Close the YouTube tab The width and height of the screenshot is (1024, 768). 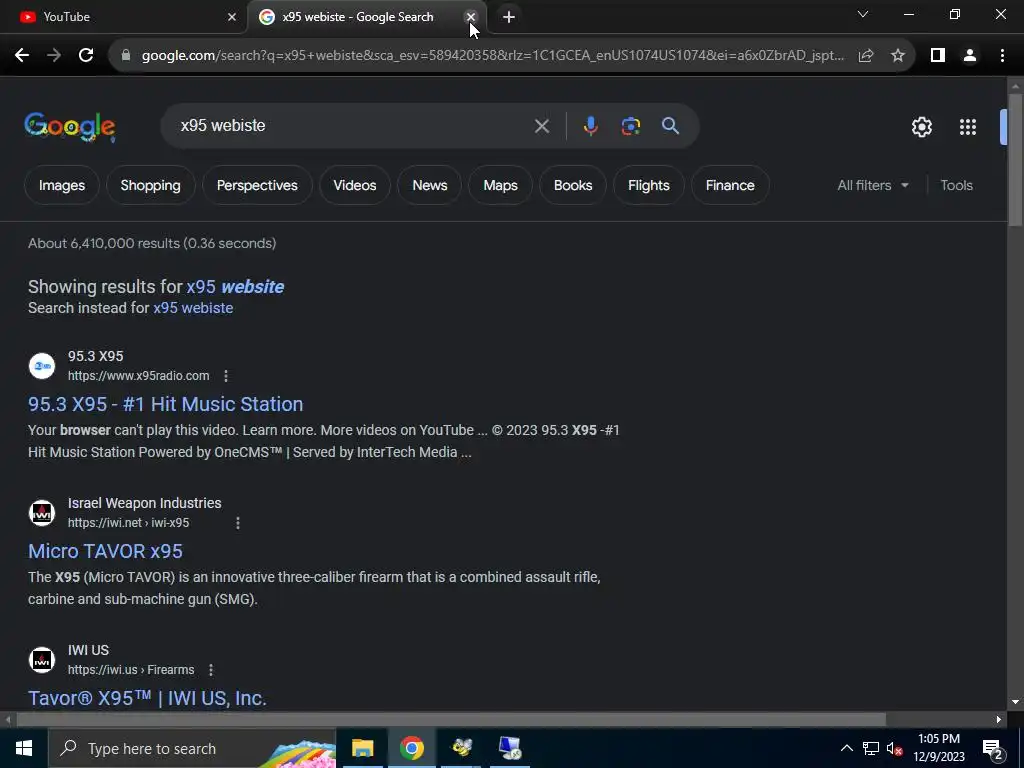232,17
